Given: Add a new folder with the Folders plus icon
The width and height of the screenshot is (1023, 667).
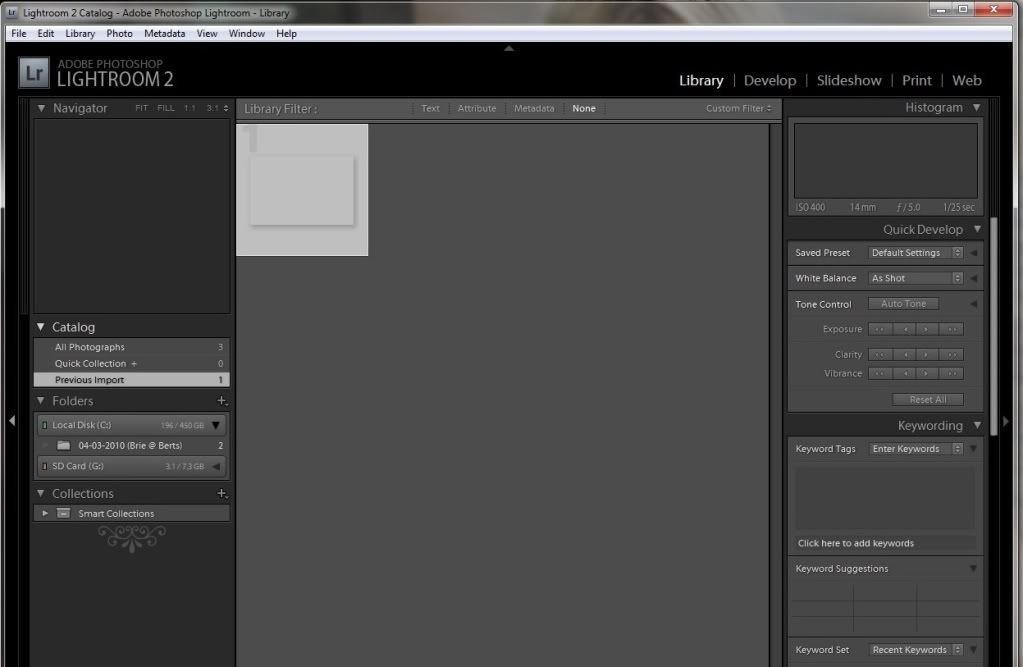Looking at the screenshot, I should click(222, 401).
